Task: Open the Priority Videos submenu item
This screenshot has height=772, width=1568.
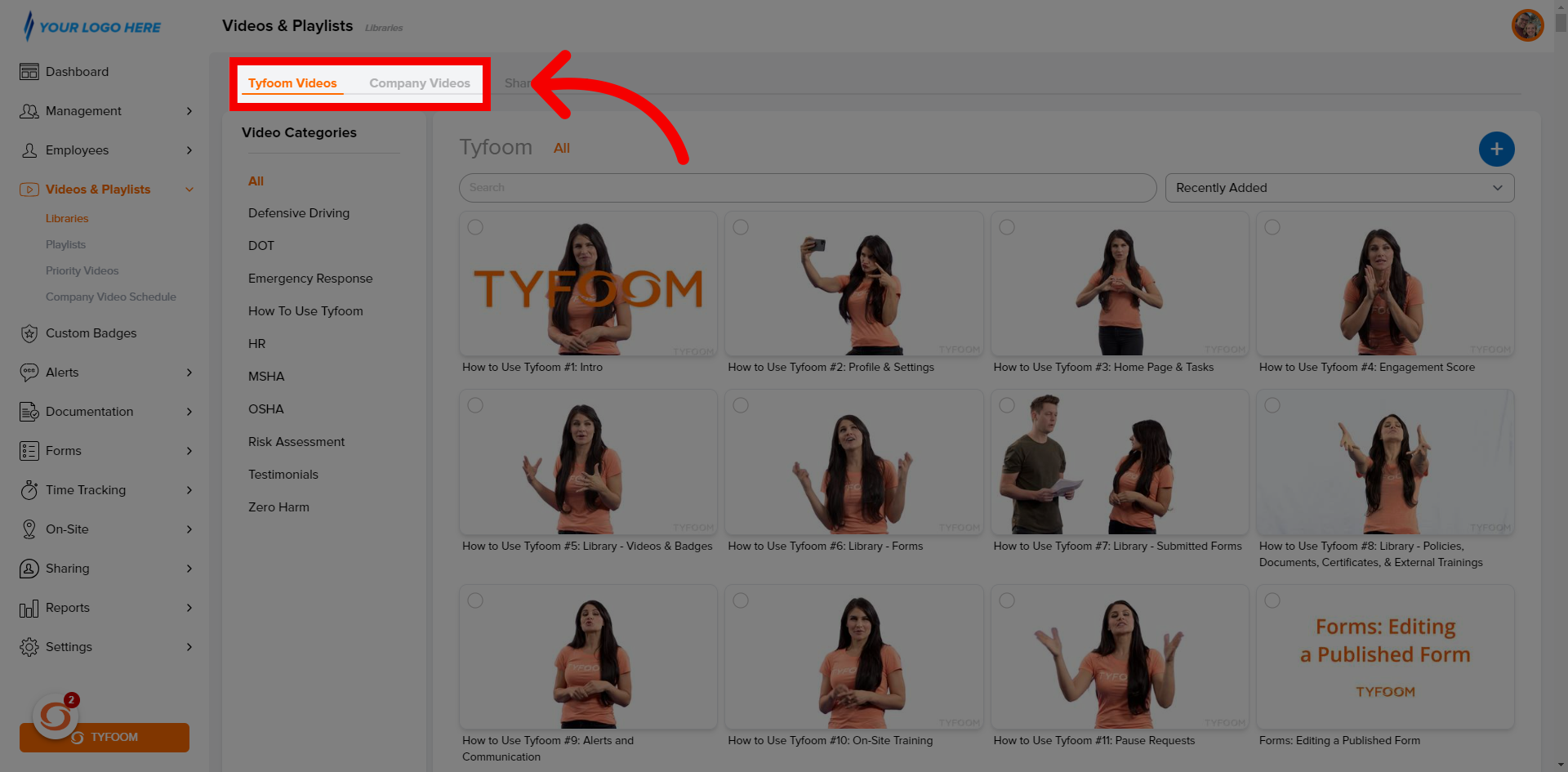Action: 82,271
